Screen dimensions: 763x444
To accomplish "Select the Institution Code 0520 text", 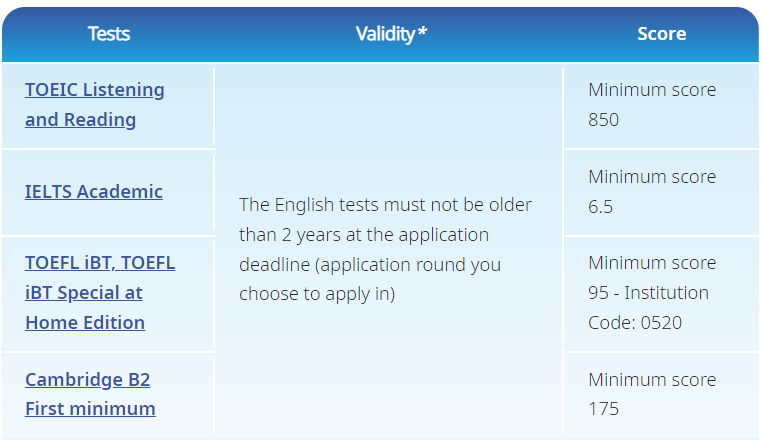I will click(x=648, y=308).
